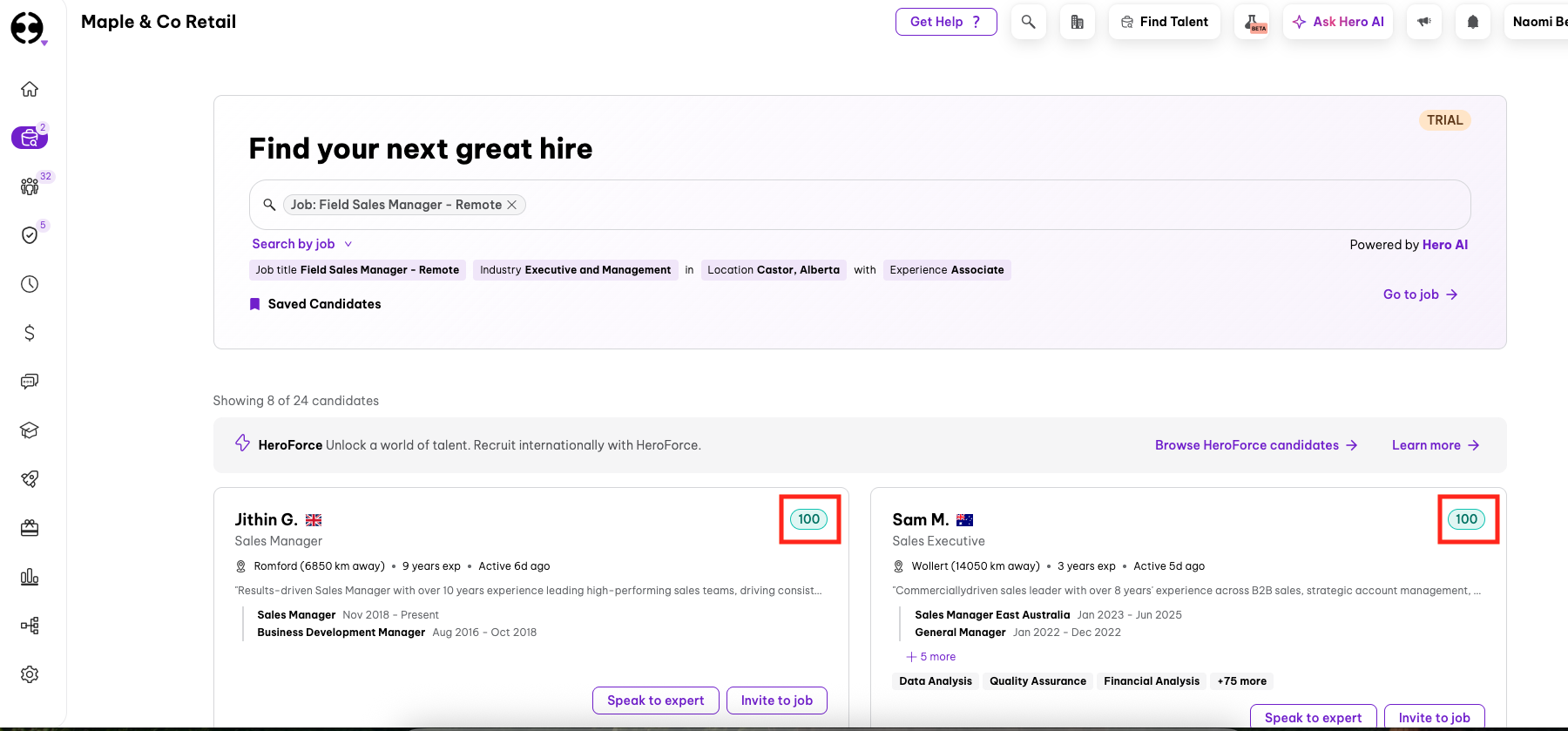Show the +75 more skills
This screenshot has width=1568, height=731.
[x=1241, y=681]
